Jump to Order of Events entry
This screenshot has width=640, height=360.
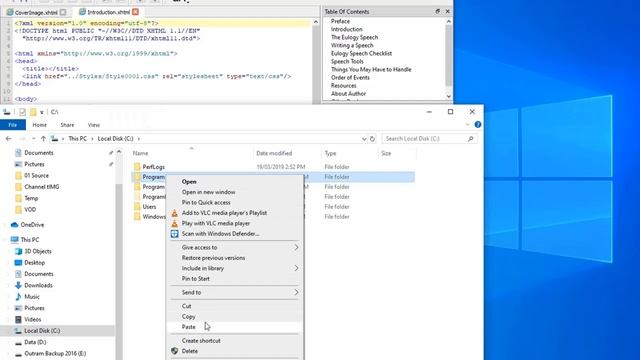pyautogui.click(x=350, y=78)
